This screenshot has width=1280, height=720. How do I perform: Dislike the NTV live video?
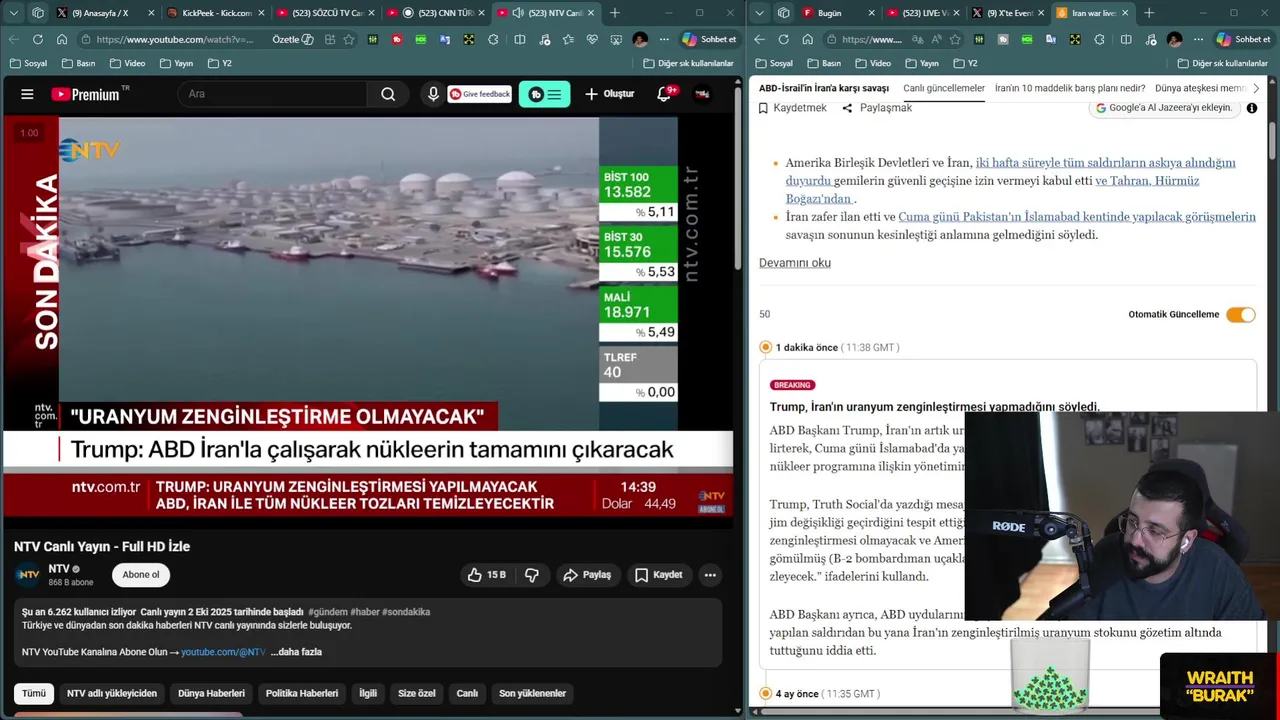(532, 575)
